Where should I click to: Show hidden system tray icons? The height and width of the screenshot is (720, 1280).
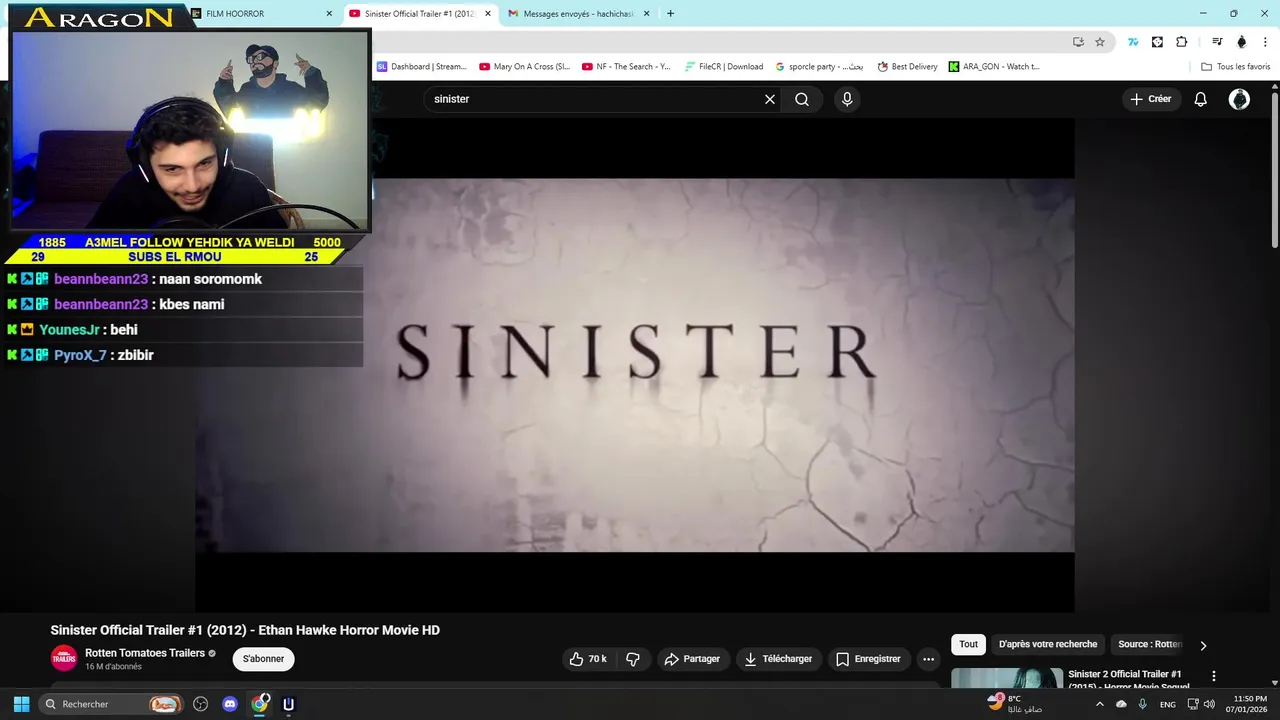coord(1100,704)
